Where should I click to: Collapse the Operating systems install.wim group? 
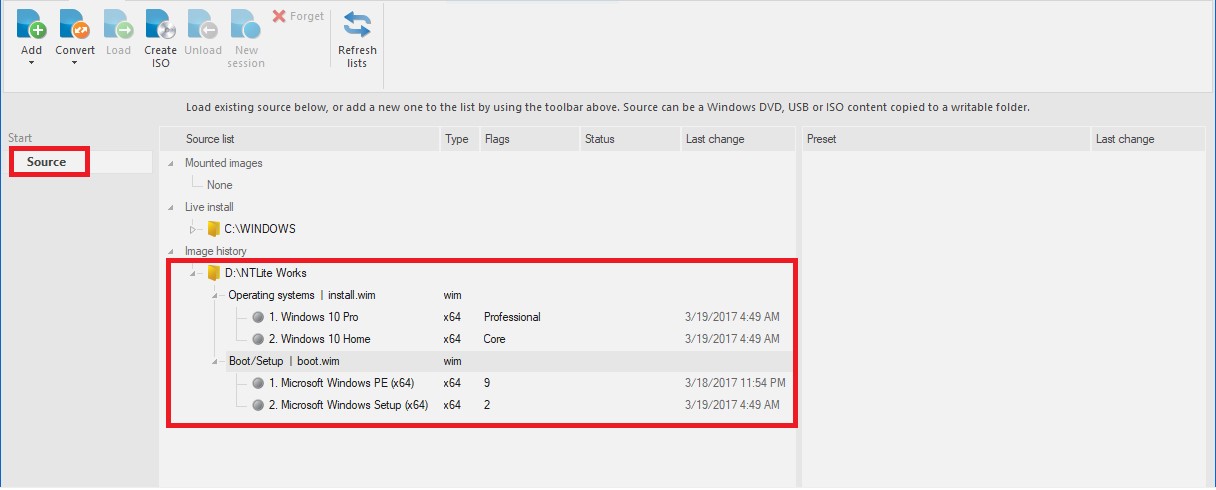(215, 295)
